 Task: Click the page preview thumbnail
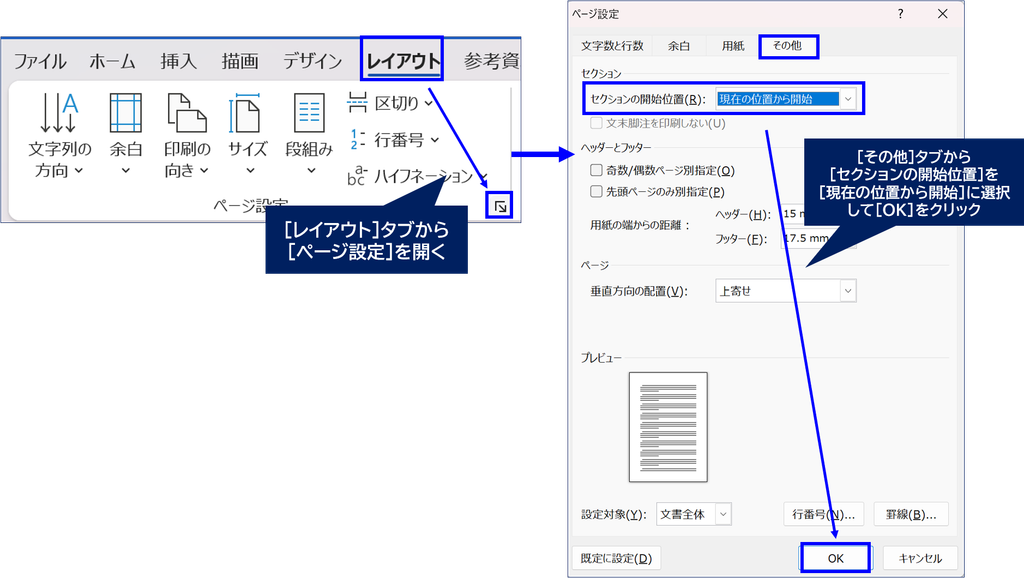[x=668, y=427]
